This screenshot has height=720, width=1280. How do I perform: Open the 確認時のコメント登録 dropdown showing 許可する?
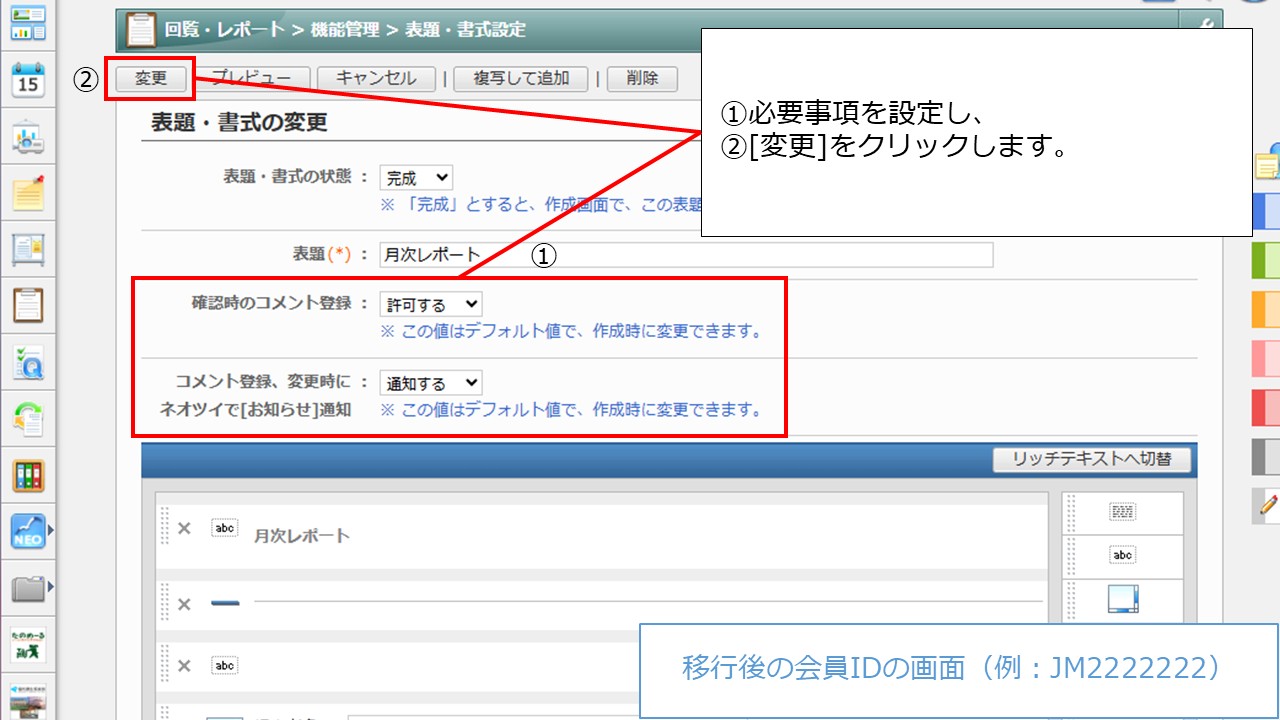431,304
